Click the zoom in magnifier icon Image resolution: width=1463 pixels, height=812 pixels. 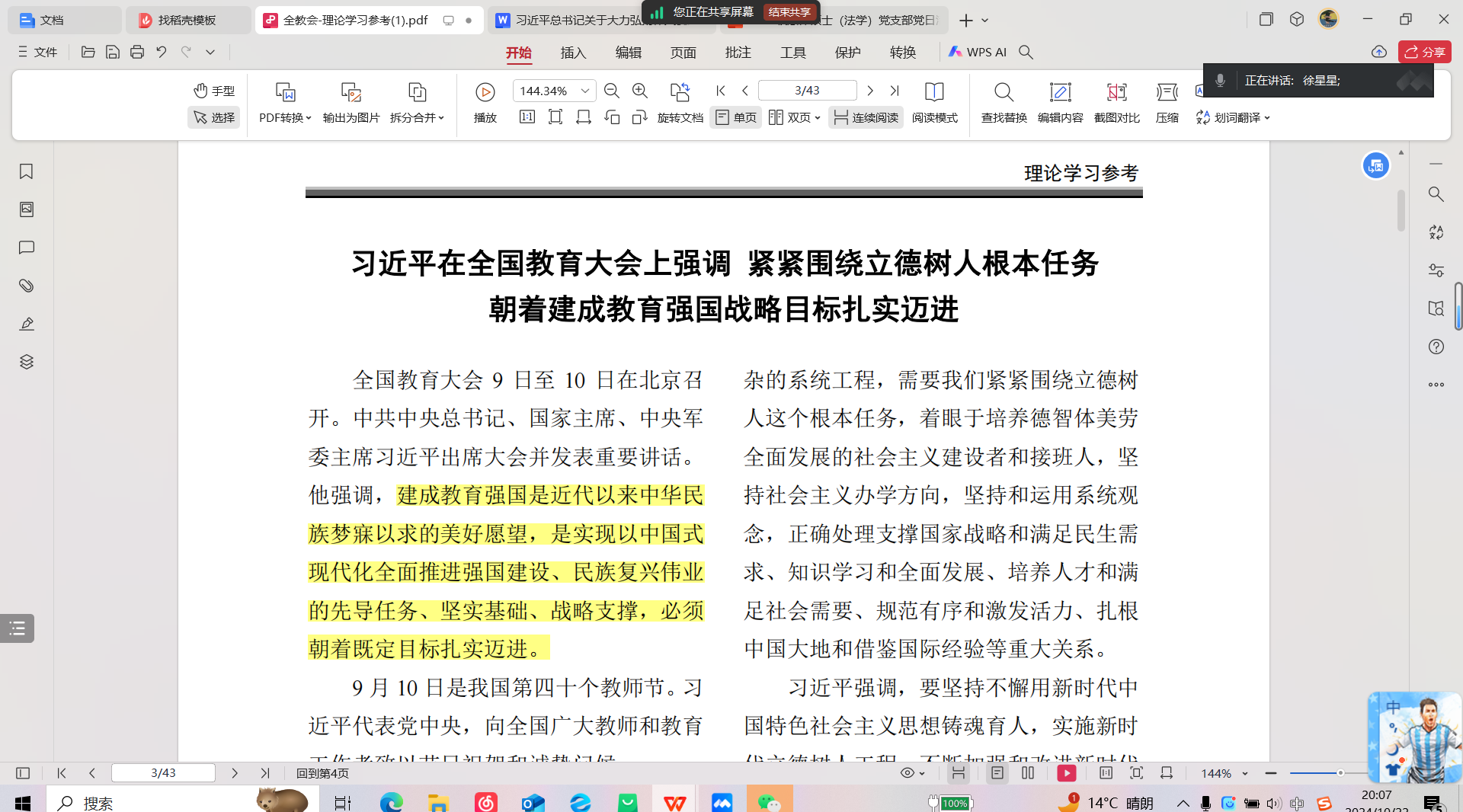[640, 91]
